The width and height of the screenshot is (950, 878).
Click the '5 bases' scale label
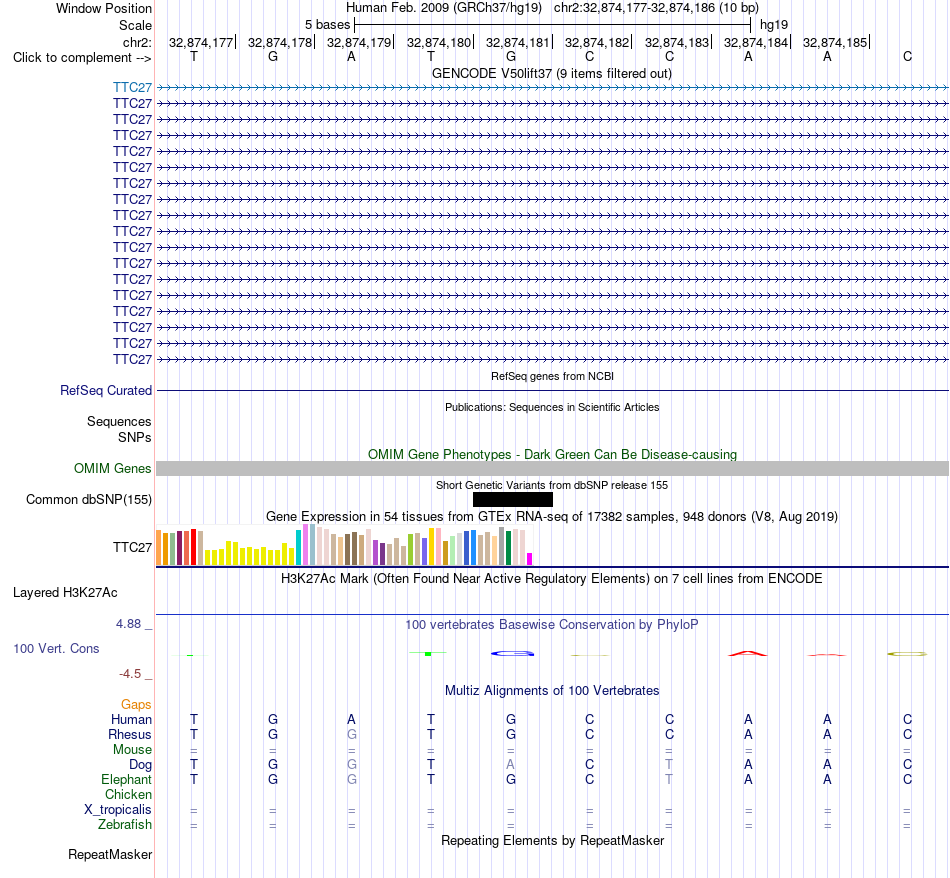(327, 25)
